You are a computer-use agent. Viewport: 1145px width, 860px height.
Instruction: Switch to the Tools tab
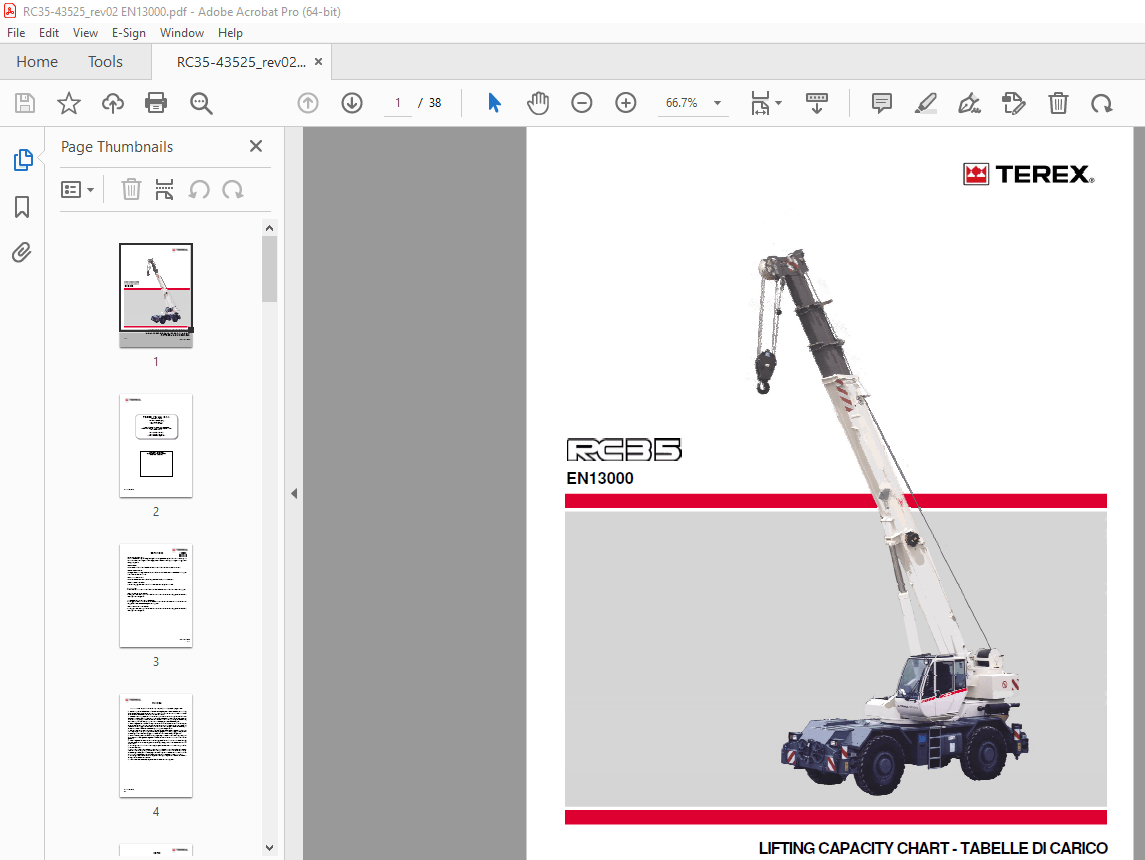tap(105, 61)
